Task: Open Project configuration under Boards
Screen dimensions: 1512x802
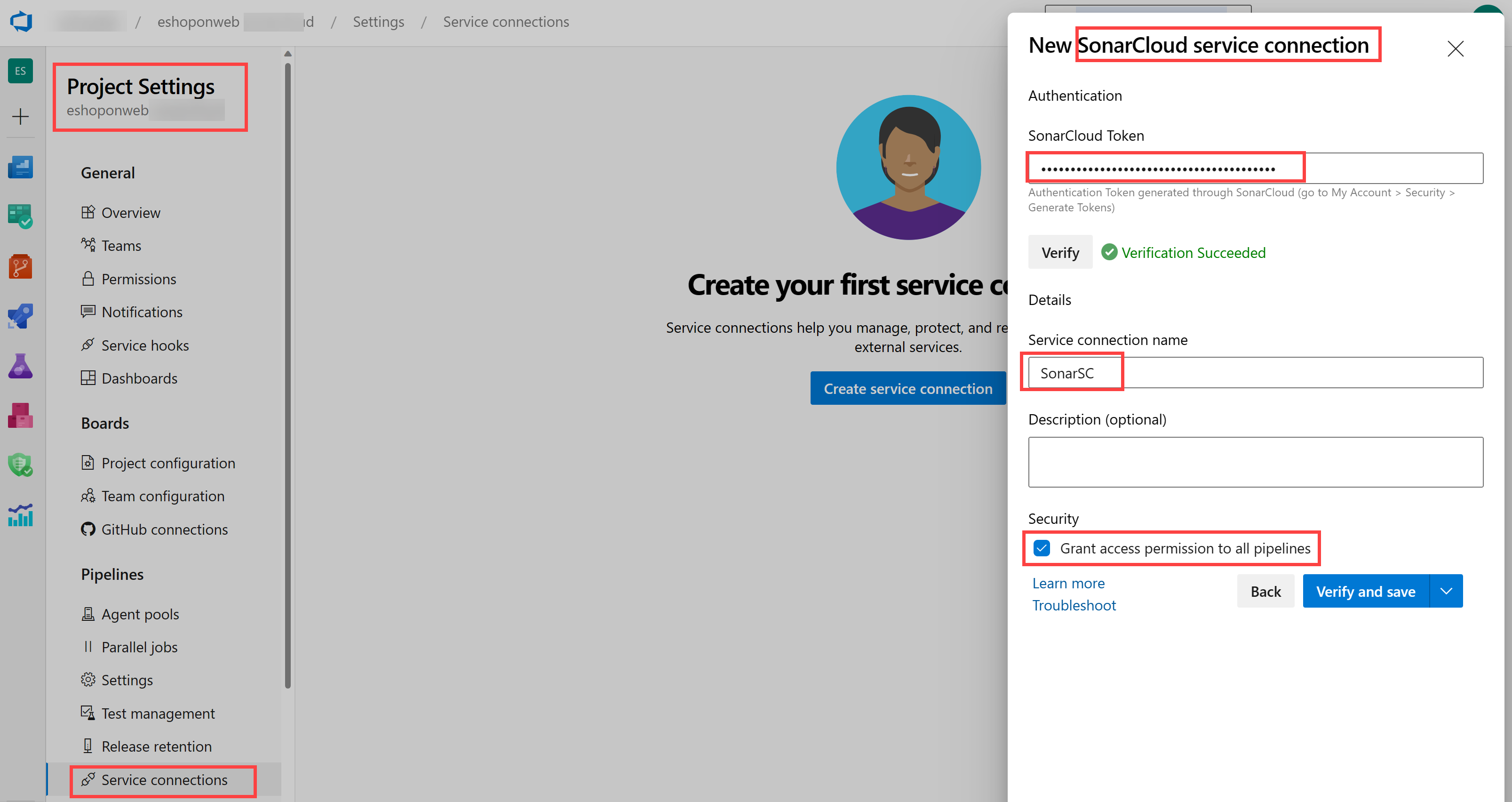Action: point(168,463)
